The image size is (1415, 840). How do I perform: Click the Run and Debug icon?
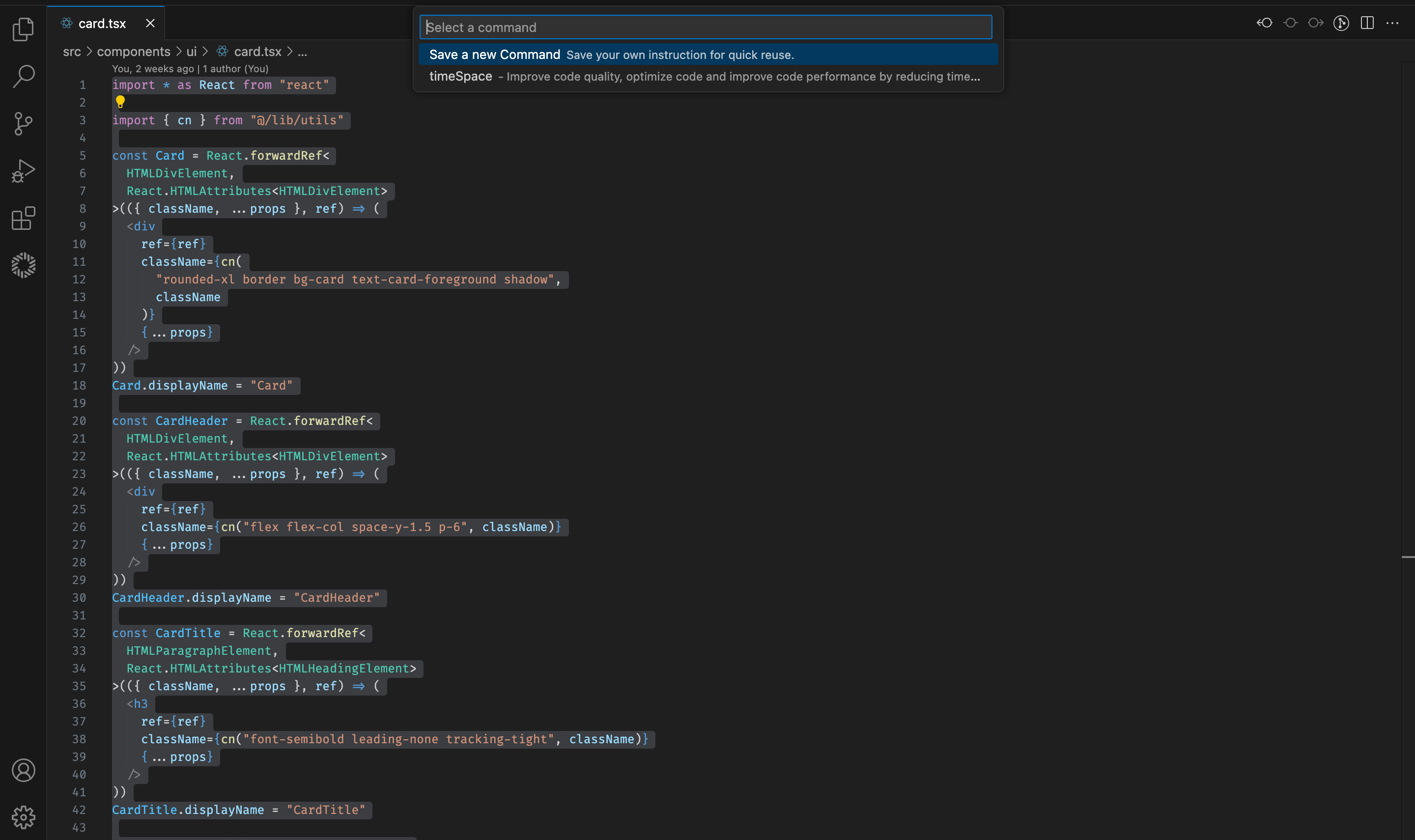pos(24,170)
